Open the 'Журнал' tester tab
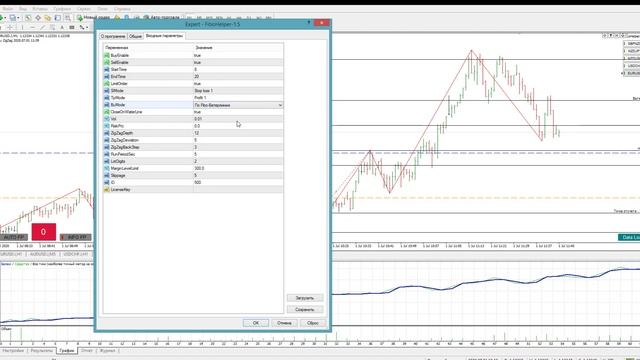The image size is (640, 360). click(x=107, y=351)
